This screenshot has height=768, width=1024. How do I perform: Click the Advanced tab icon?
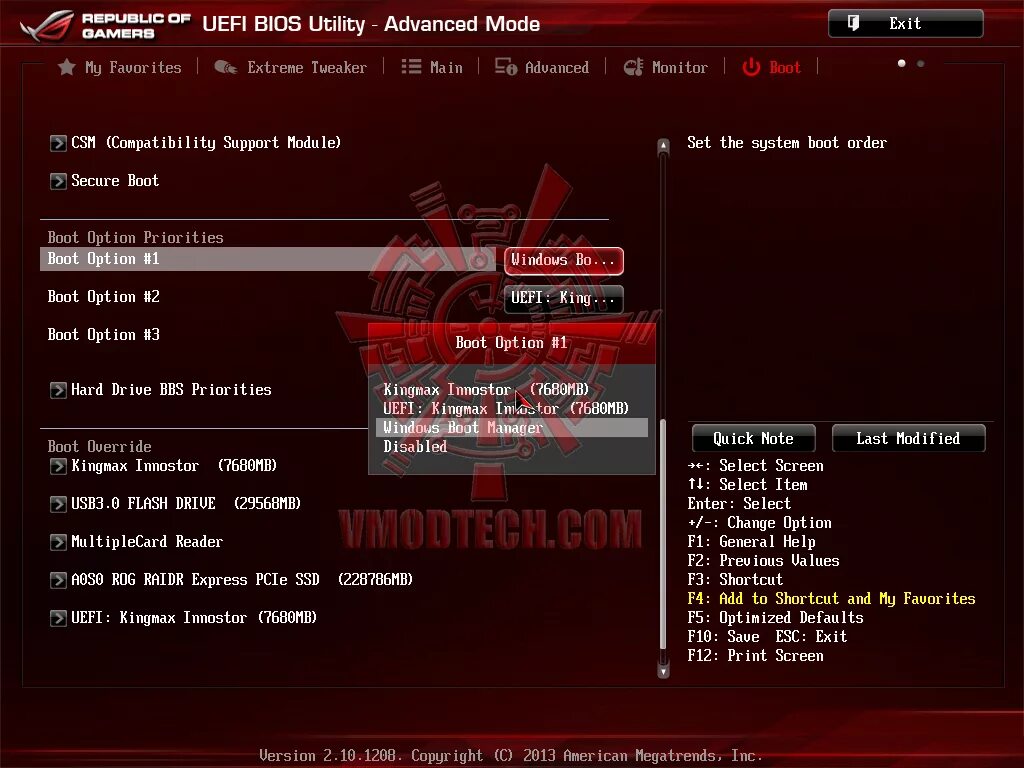[505, 67]
